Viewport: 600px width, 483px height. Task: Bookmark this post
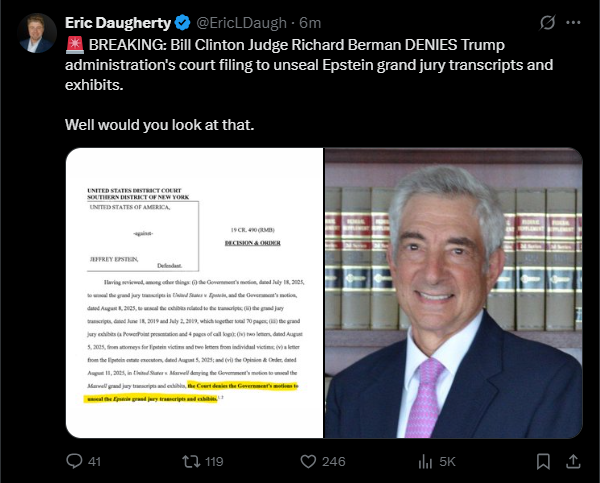coord(543,462)
